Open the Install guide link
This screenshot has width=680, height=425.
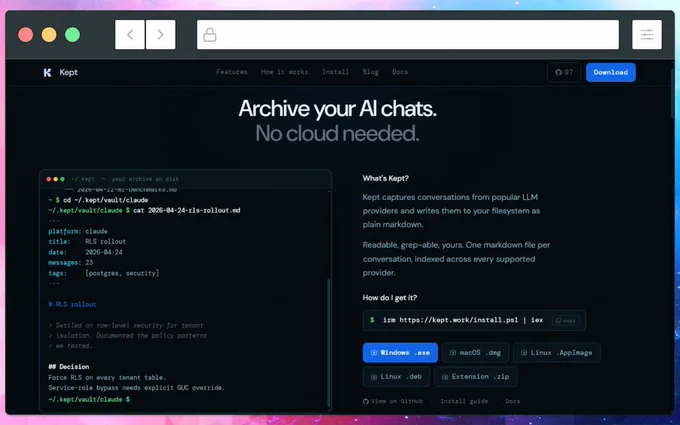pos(464,401)
